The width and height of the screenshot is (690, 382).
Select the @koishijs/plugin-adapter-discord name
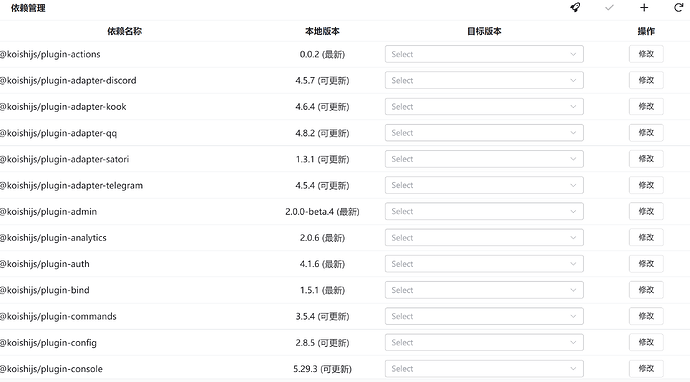68,81
